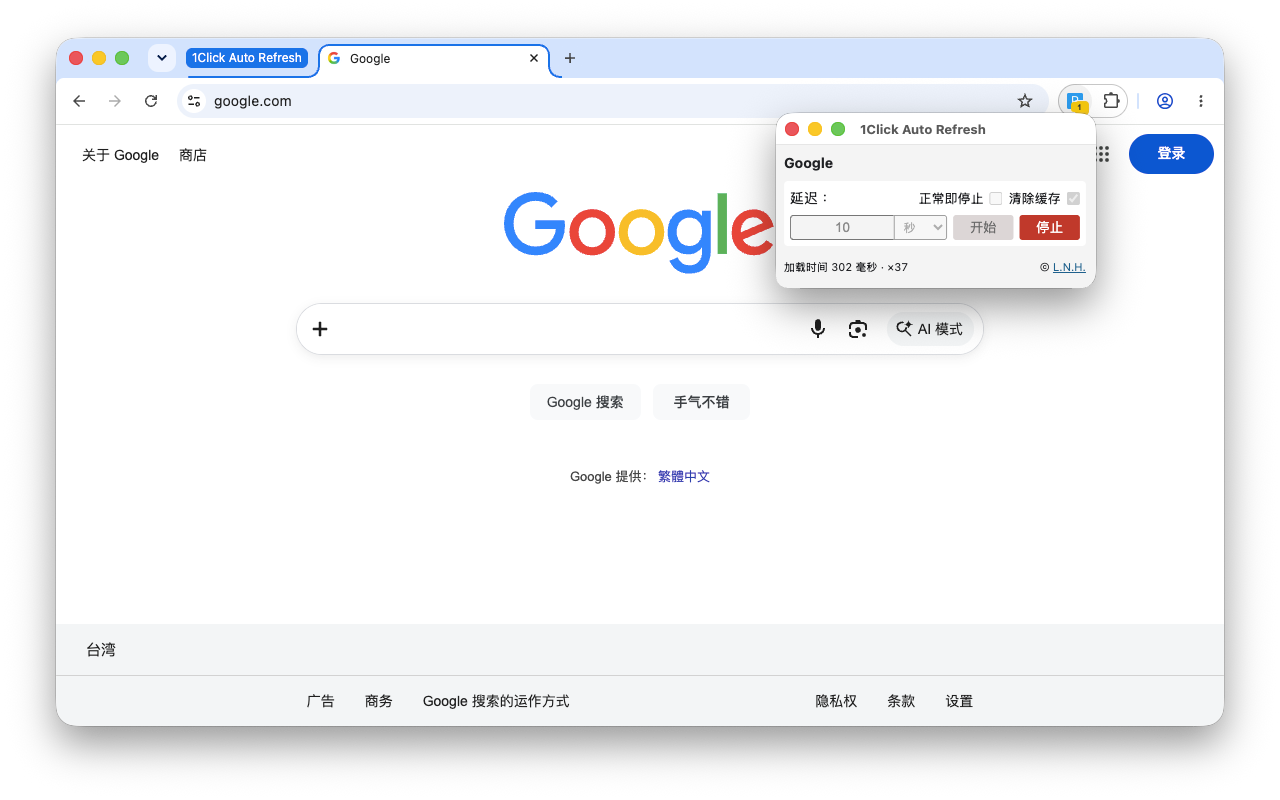Open a new tab with plus button
The height and width of the screenshot is (800, 1280).
point(570,58)
